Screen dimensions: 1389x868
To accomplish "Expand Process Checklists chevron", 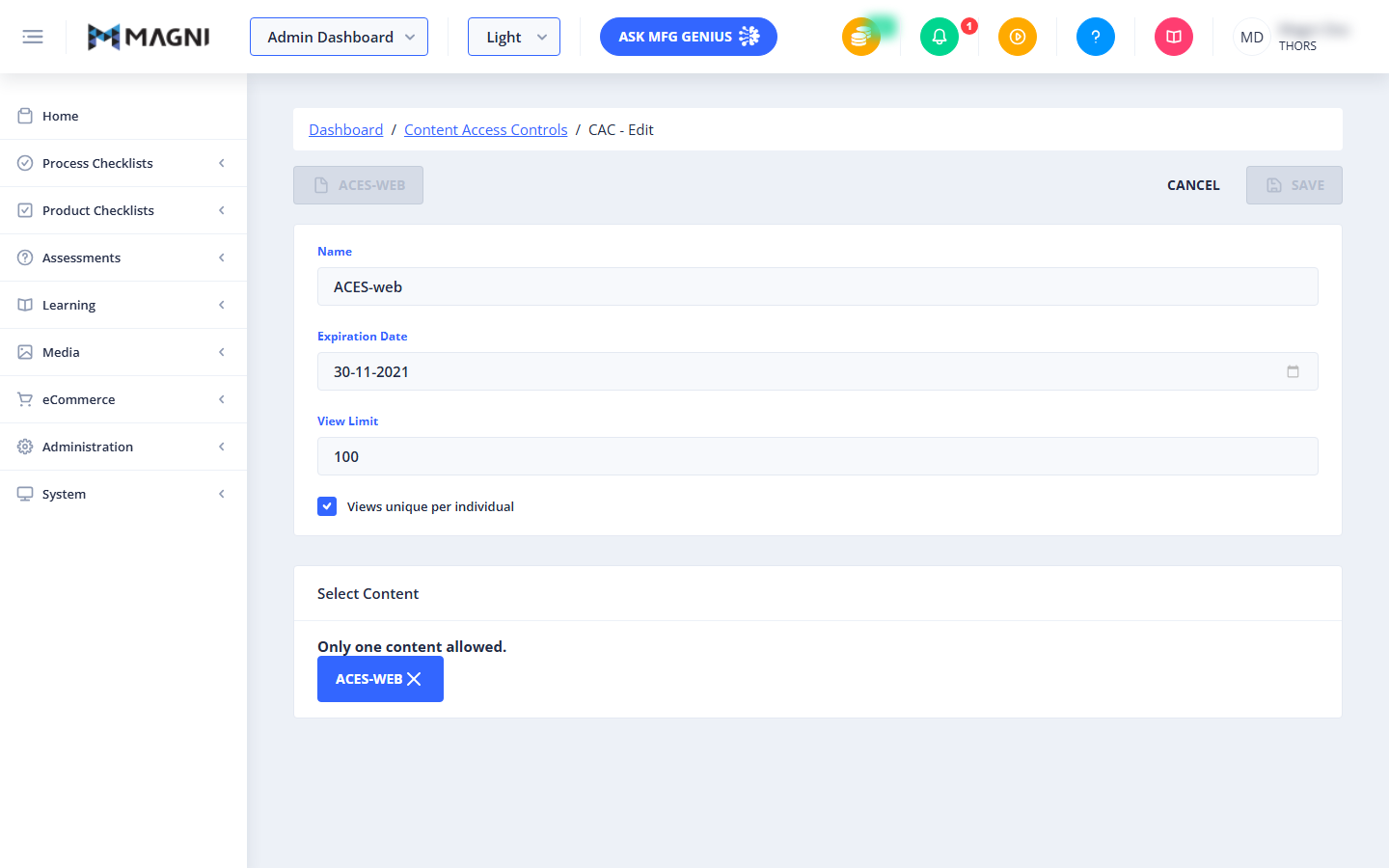I will tap(222, 163).
